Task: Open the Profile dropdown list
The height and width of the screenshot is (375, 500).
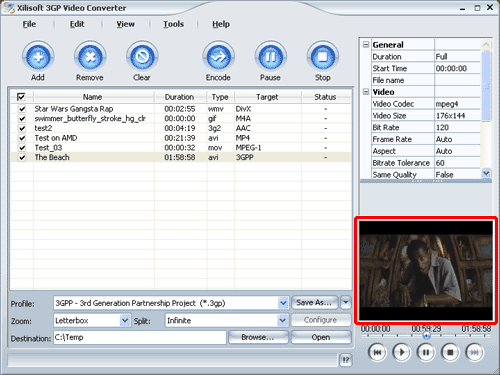Action: pyautogui.click(x=283, y=303)
